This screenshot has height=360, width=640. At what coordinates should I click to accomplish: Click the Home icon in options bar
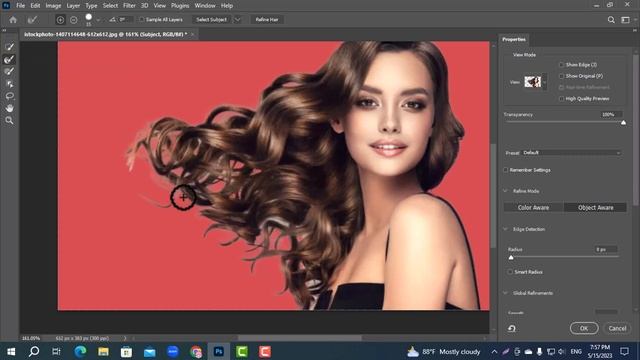(x=13, y=20)
